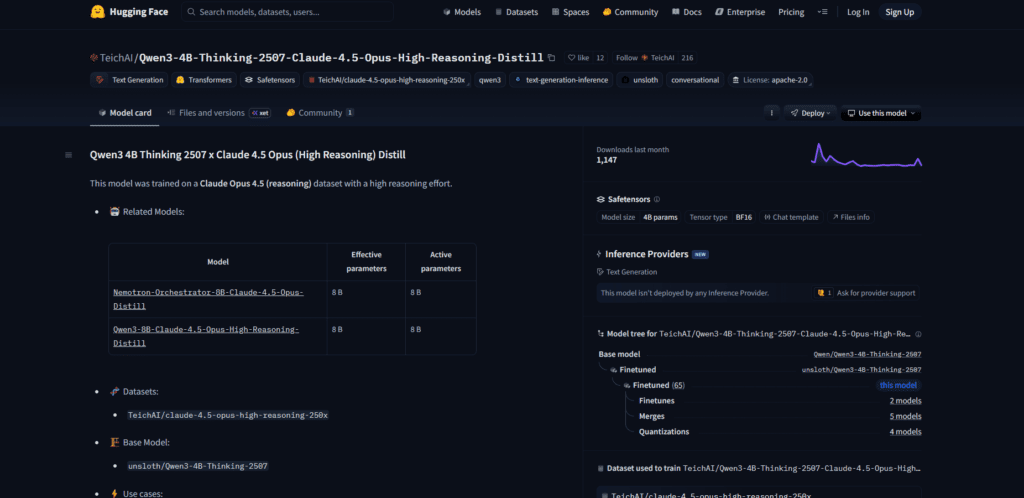Click the Effective parameters column header
Screen dimensions: 1024x498
pos(366,262)
